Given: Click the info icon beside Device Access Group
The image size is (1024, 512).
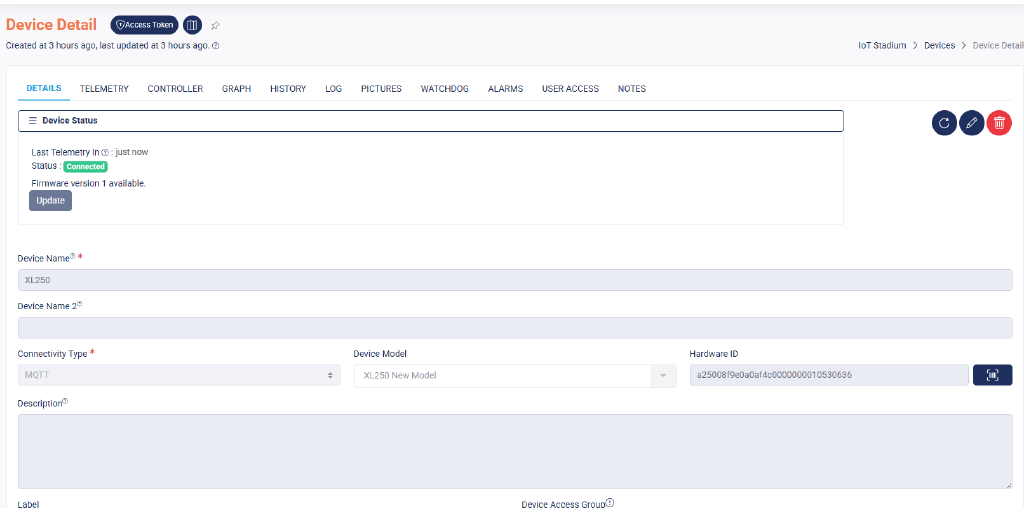Looking at the screenshot, I should point(610,503).
